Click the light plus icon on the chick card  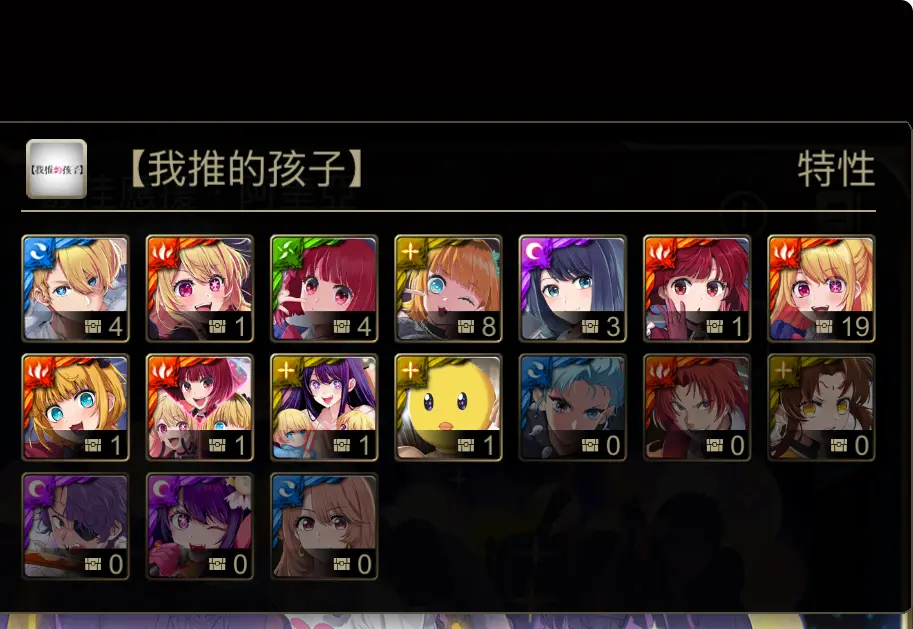(x=410, y=370)
